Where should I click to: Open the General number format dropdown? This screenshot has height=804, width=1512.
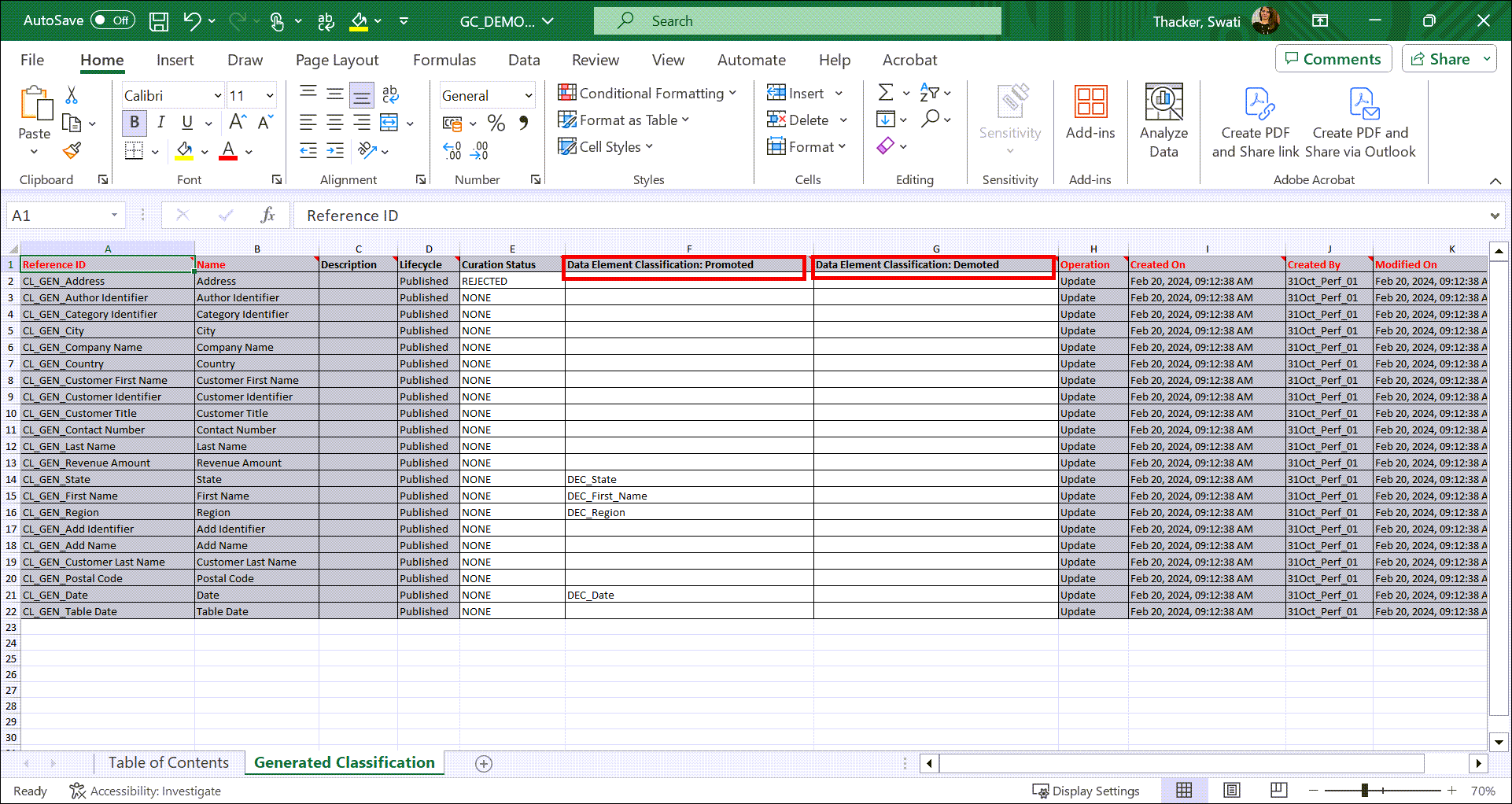pos(529,96)
